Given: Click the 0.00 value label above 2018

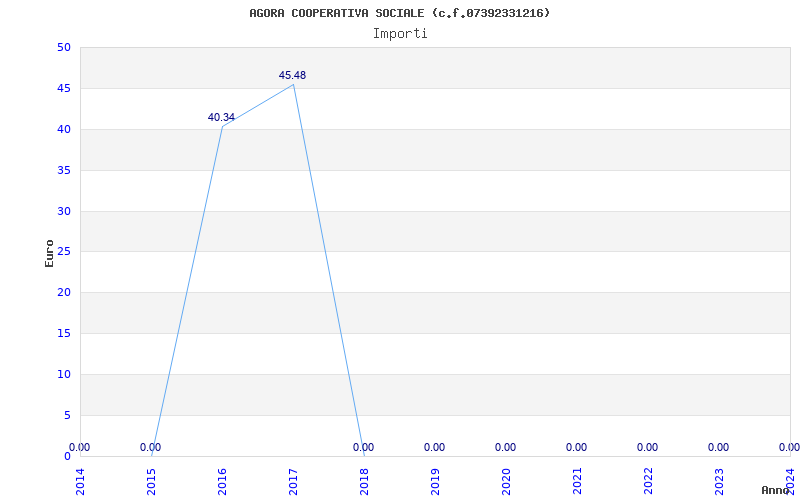Looking at the screenshot, I should point(363,447).
